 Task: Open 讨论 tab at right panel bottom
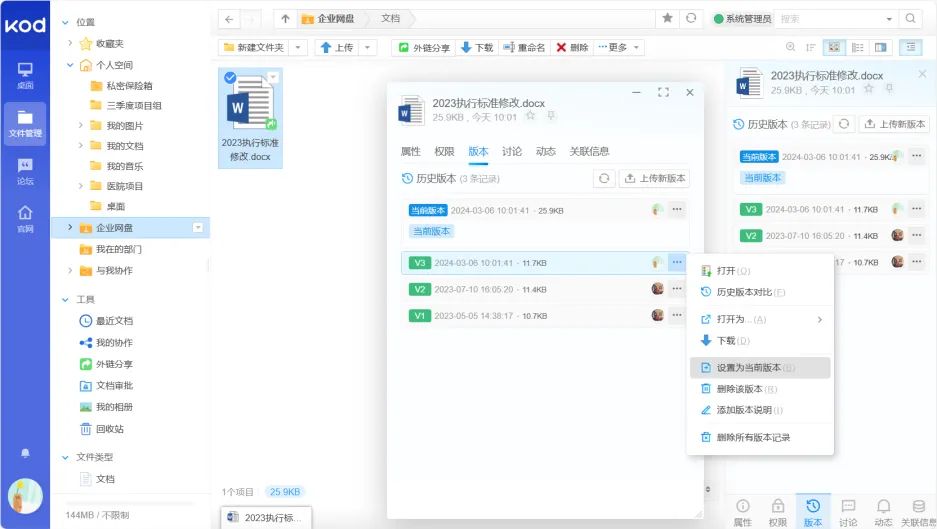pos(848,512)
